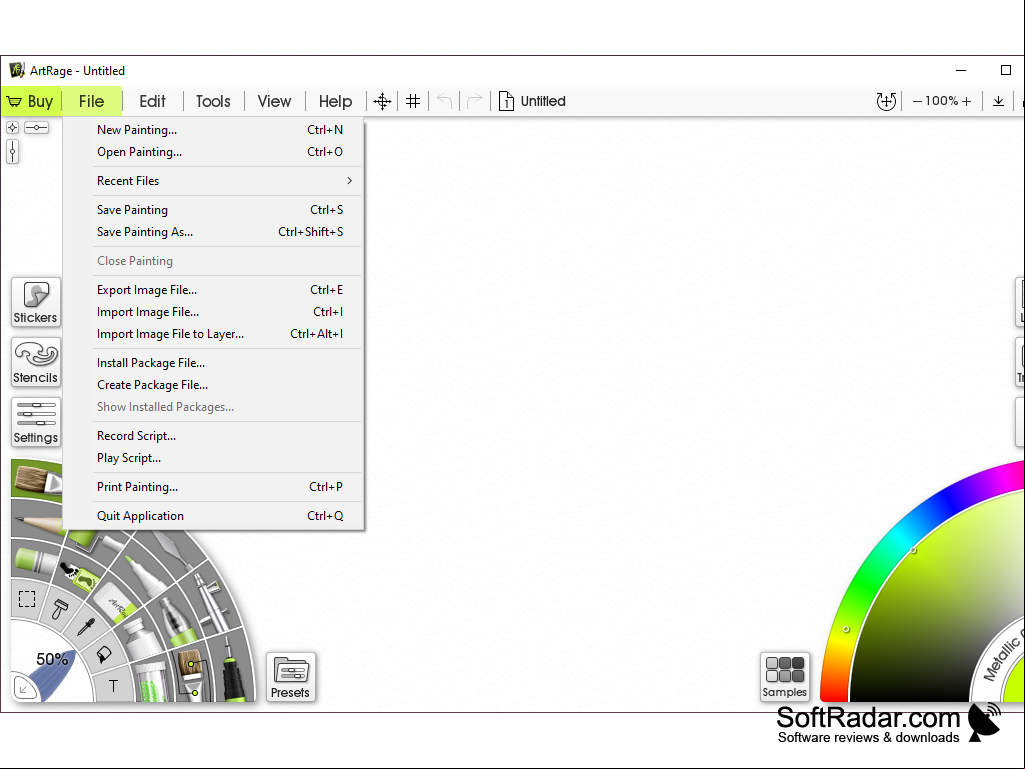1025x769 pixels.
Task: Zoom in with the plus button
Action: 966,101
